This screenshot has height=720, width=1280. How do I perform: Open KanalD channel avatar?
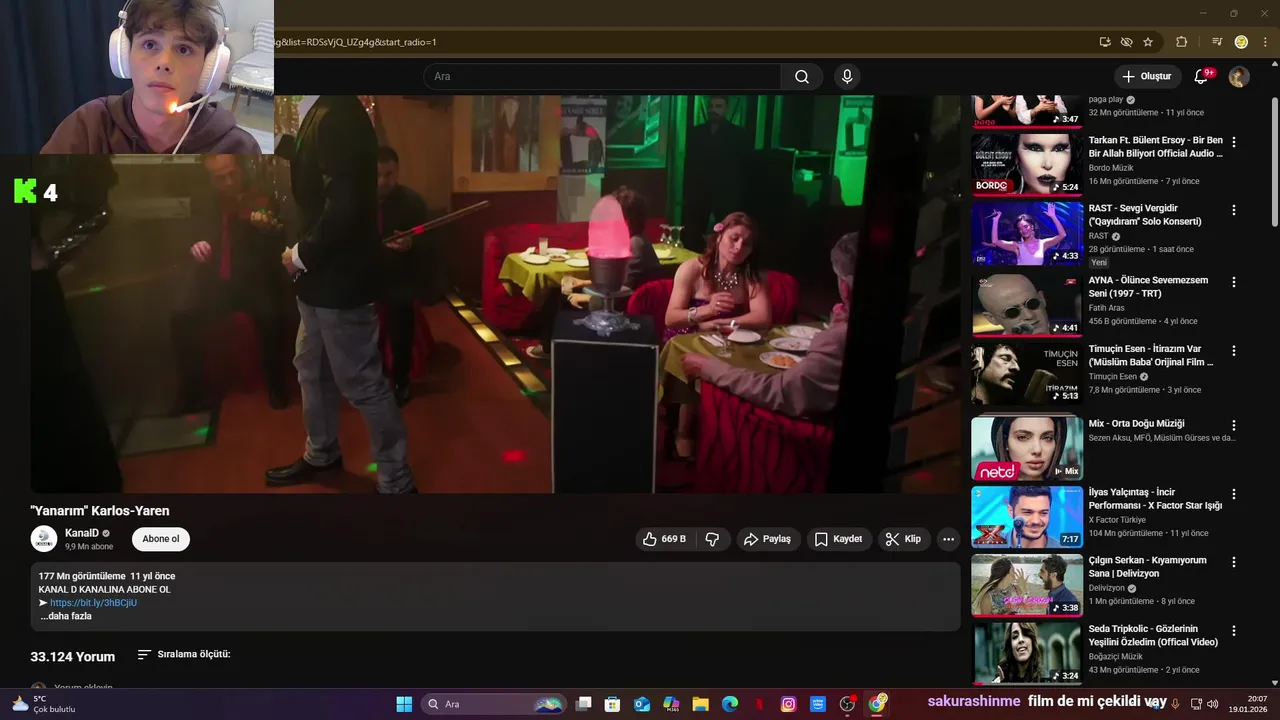[44, 539]
